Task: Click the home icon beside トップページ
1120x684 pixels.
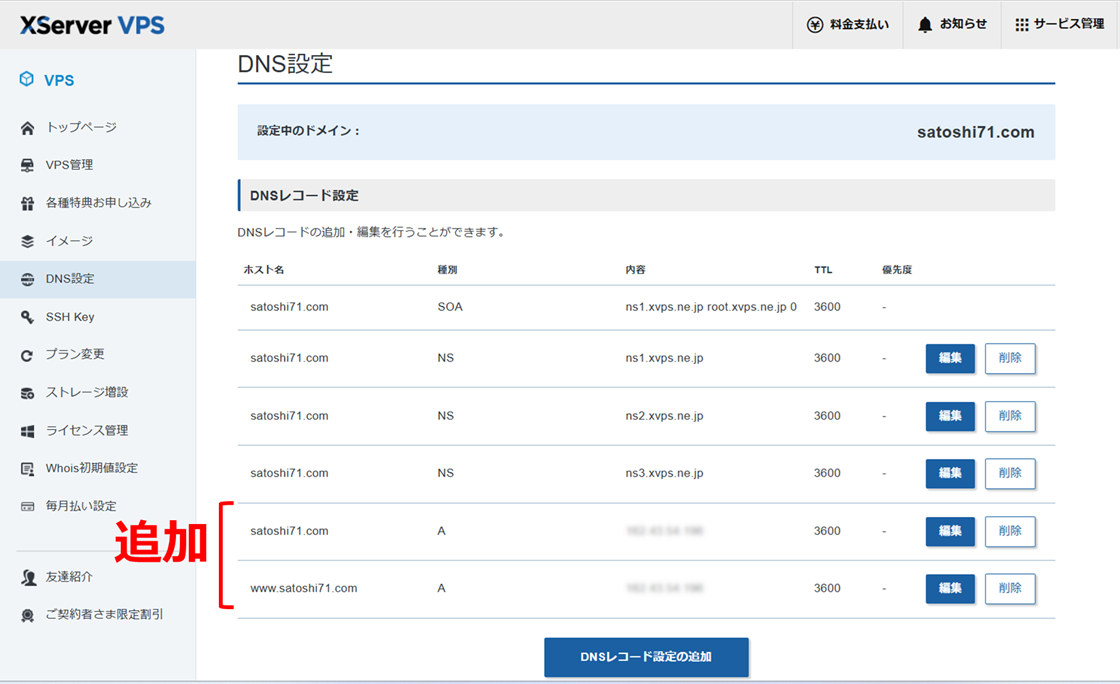Action: [27, 128]
